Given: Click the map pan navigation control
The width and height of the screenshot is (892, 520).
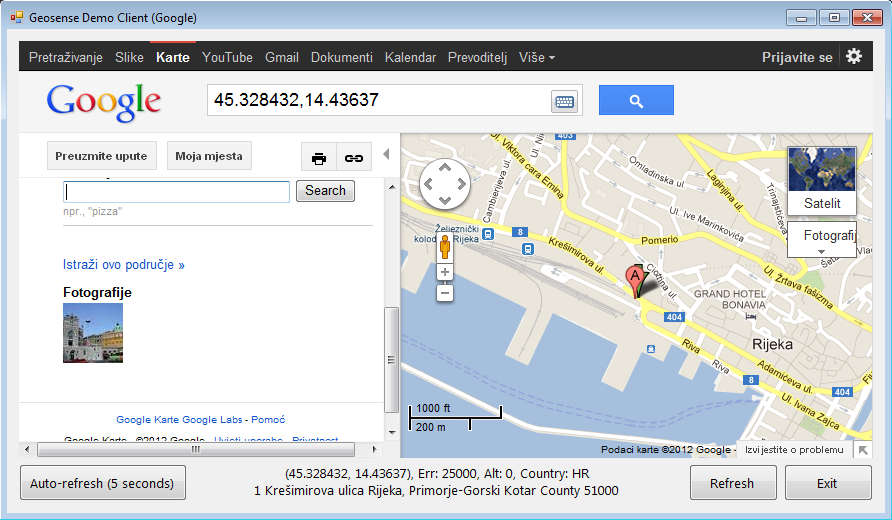Looking at the screenshot, I should click(444, 183).
